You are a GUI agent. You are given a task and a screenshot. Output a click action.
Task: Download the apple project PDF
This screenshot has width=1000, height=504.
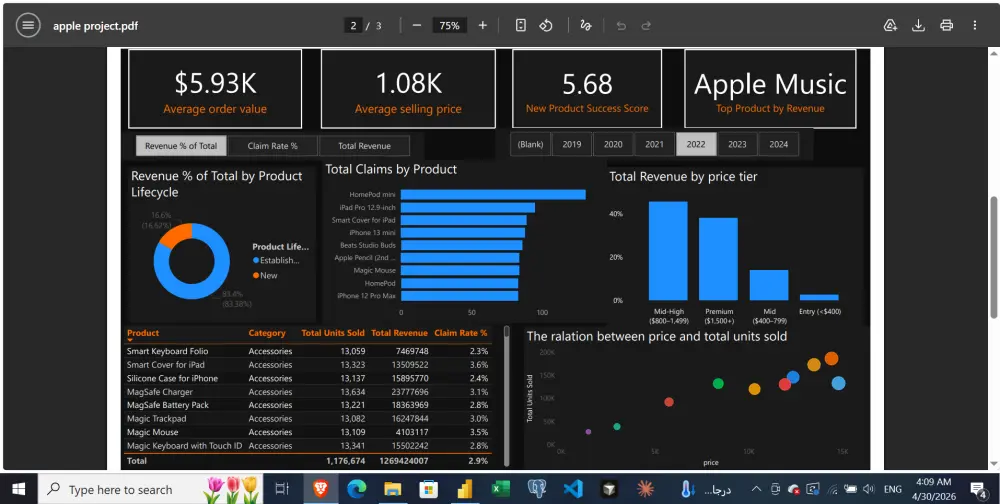tap(918, 26)
